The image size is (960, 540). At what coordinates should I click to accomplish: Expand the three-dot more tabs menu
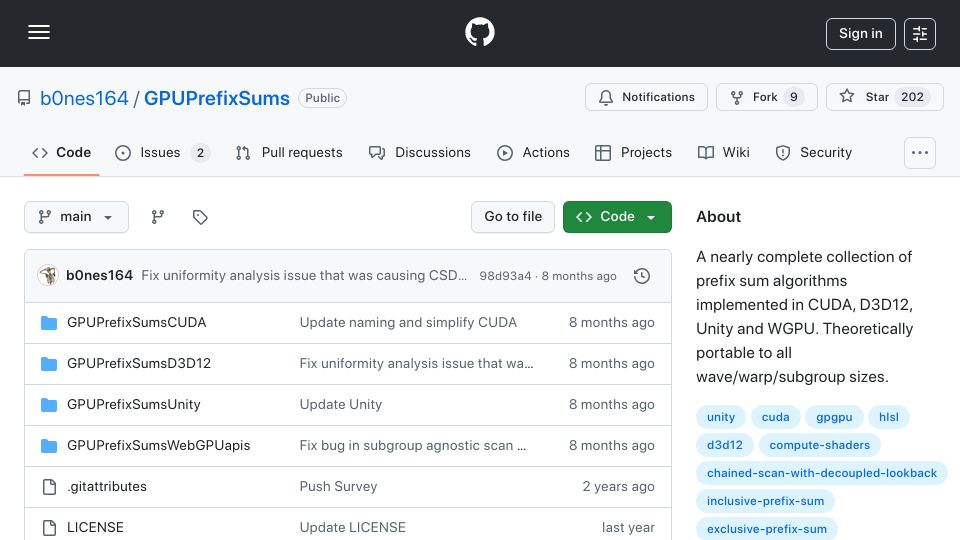pyautogui.click(x=920, y=153)
